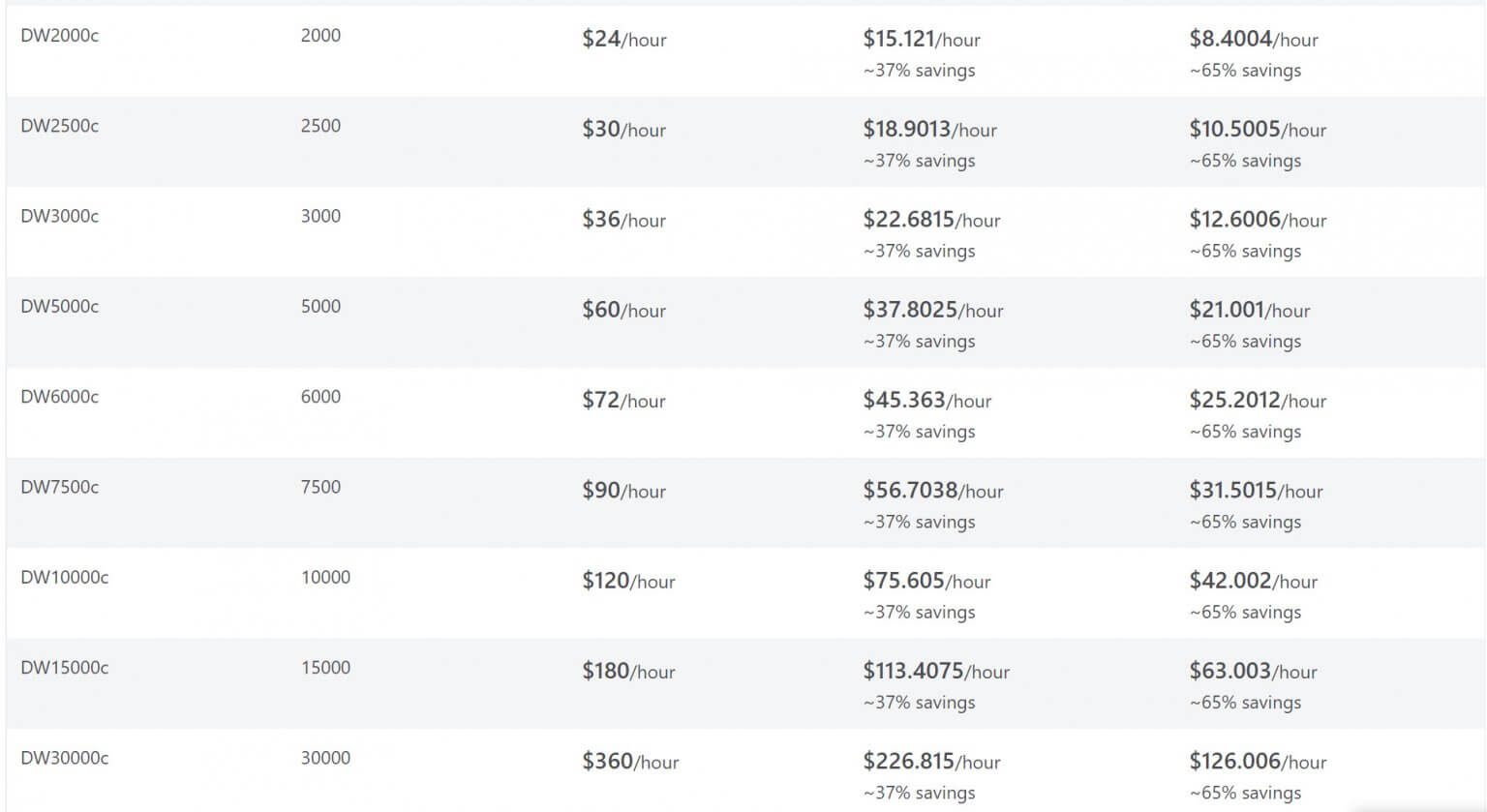
Task: Click the DW10000c row name
Action: [x=64, y=578]
